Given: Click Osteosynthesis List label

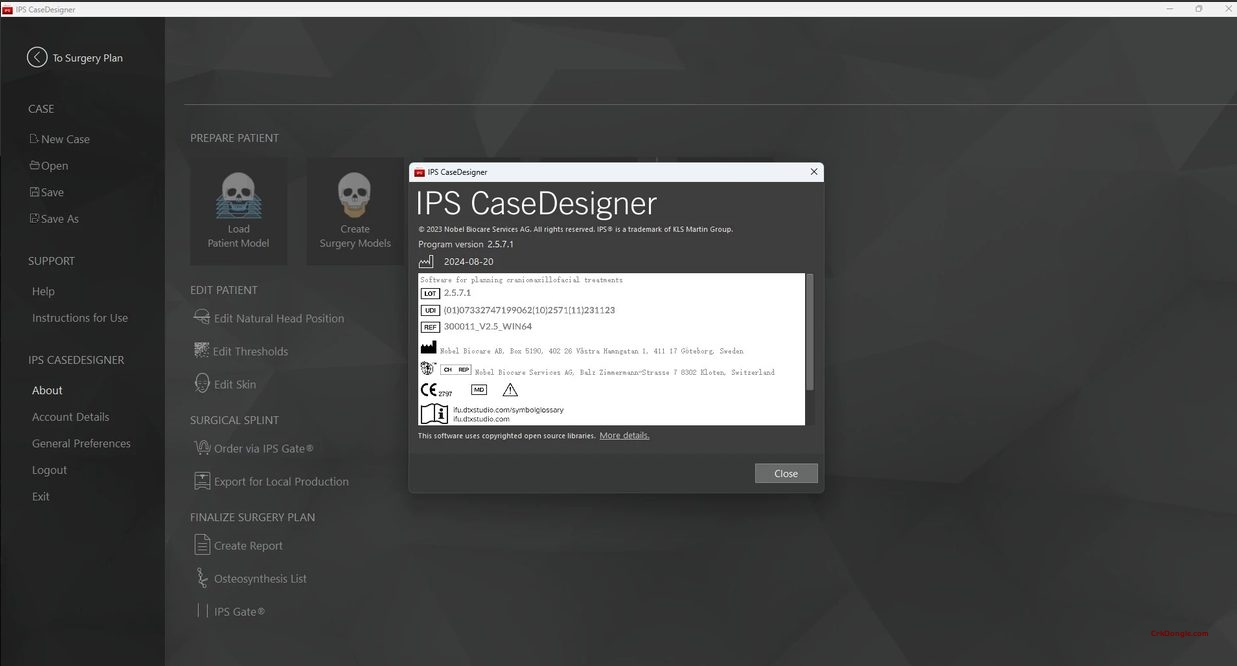Looking at the screenshot, I should click(260, 578).
